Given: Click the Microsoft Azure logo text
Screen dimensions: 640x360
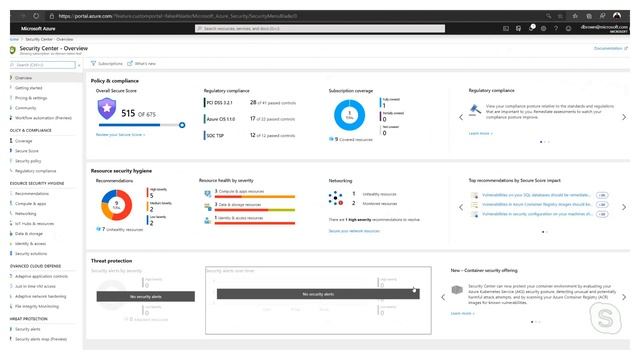Looking at the screenshot, I should click(x=38, y=29).
